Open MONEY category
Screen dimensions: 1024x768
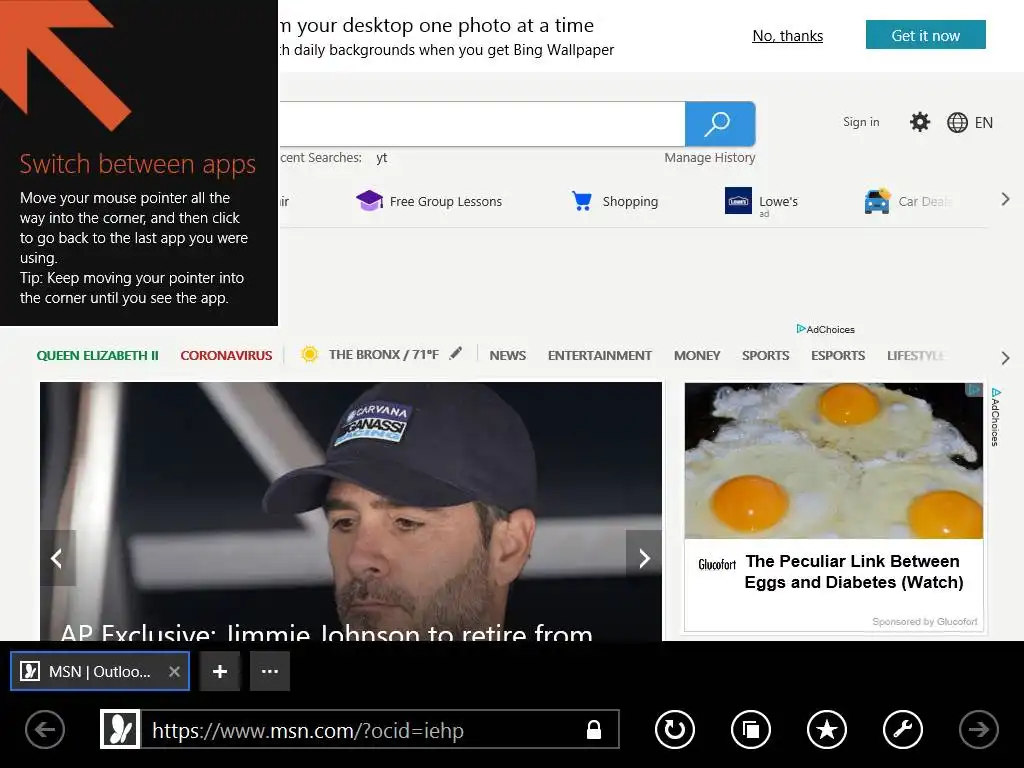(697, 356)
